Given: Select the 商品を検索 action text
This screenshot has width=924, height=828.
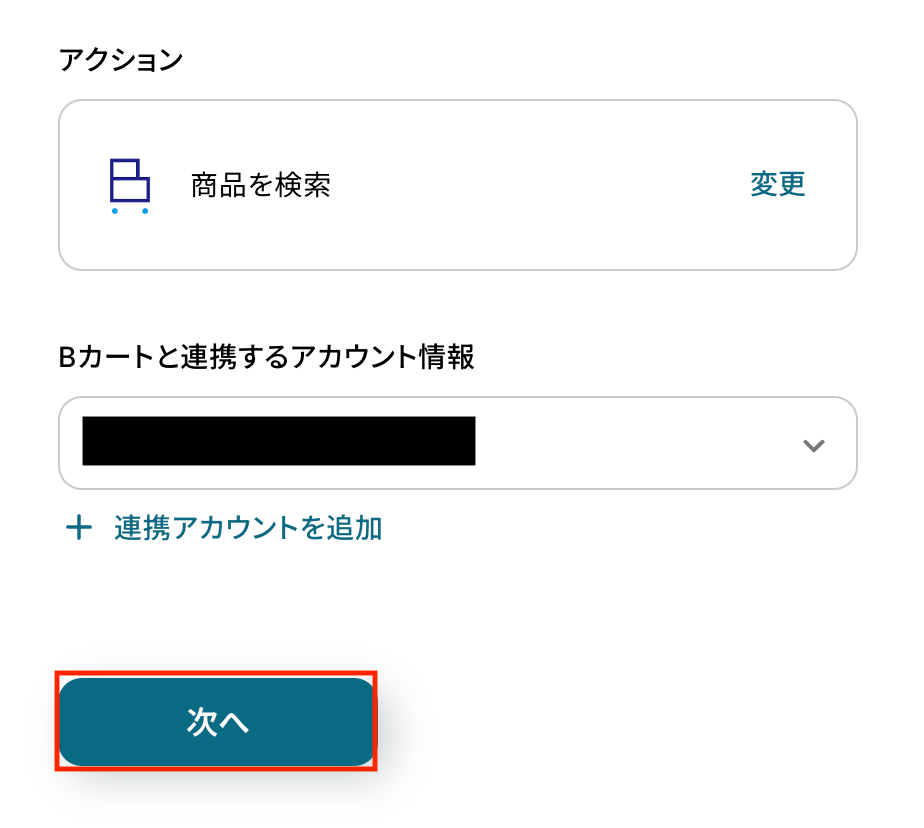Looking at the screenshot, I should click(260, 185).
